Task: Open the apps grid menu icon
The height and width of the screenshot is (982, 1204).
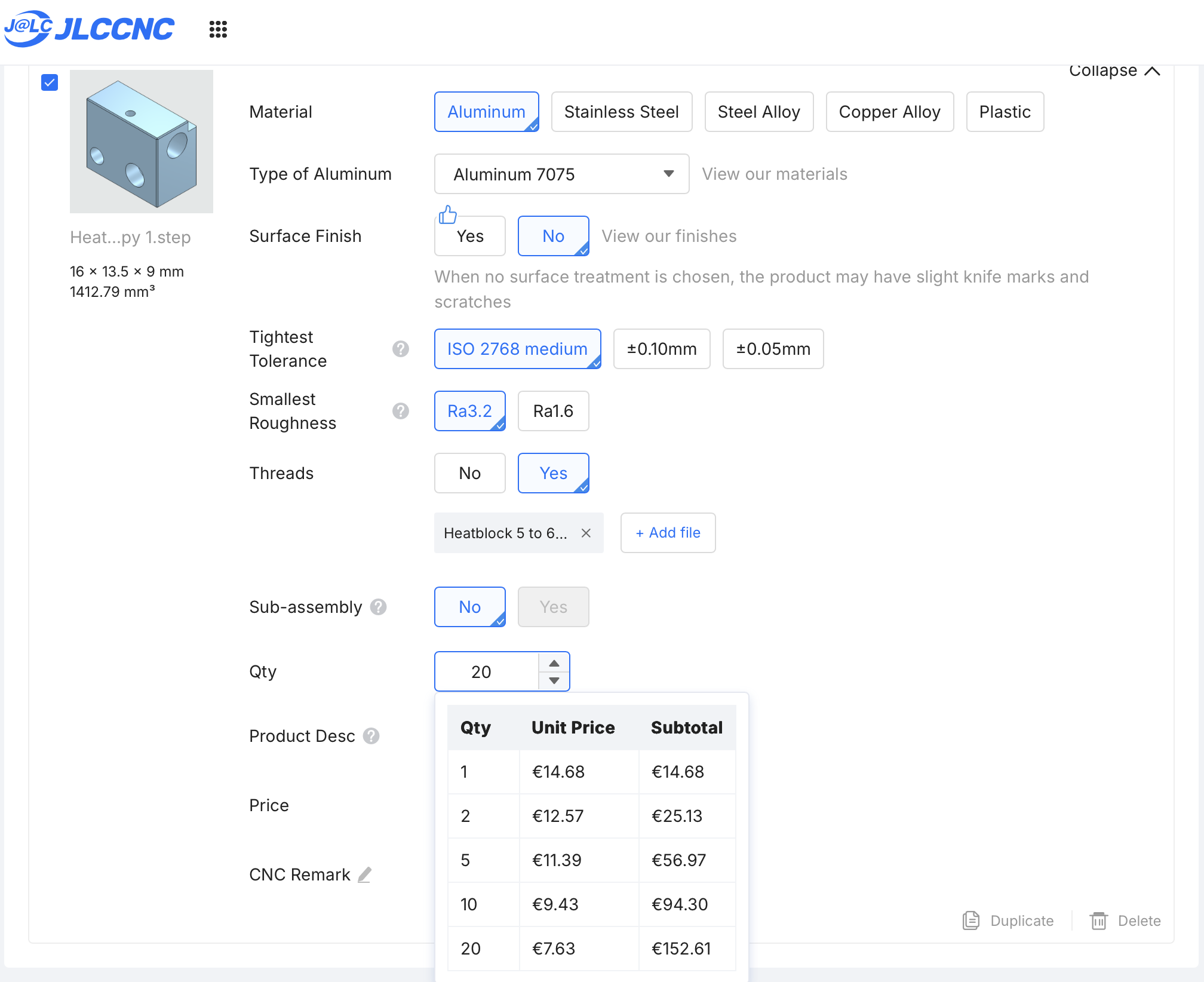Action: click(218, 29)
